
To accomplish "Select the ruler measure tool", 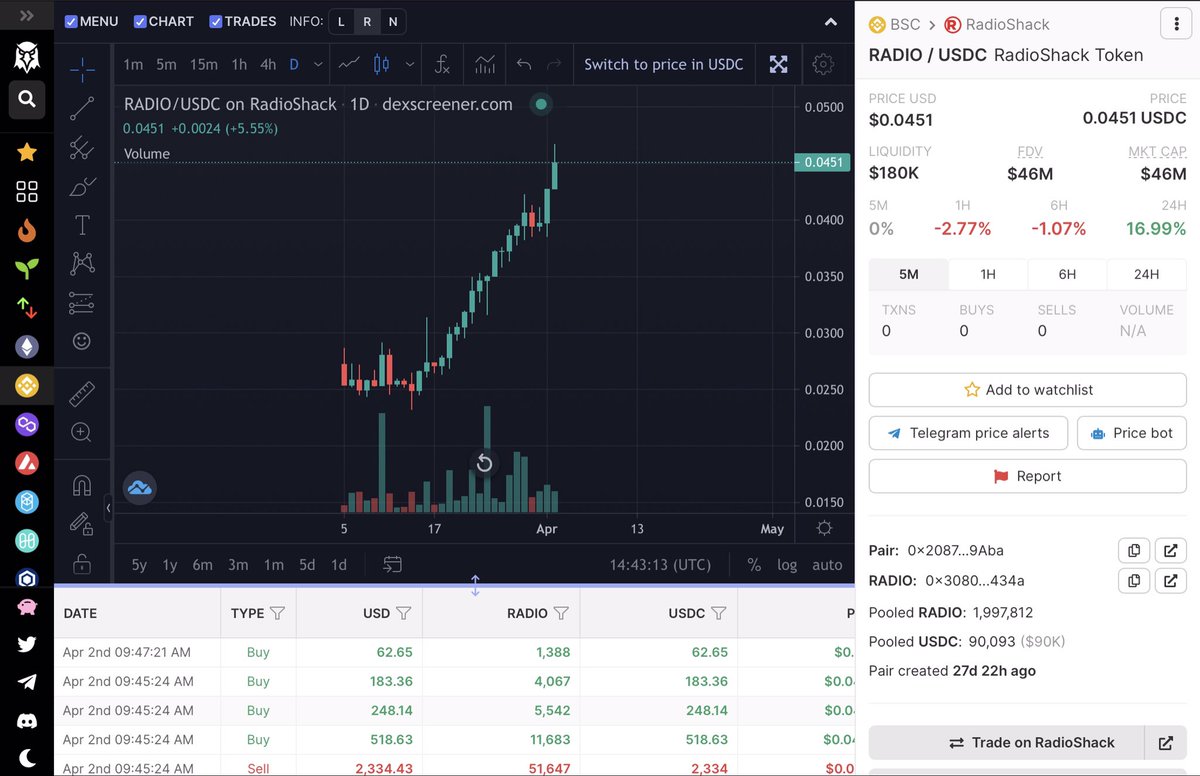I will 82,394.
